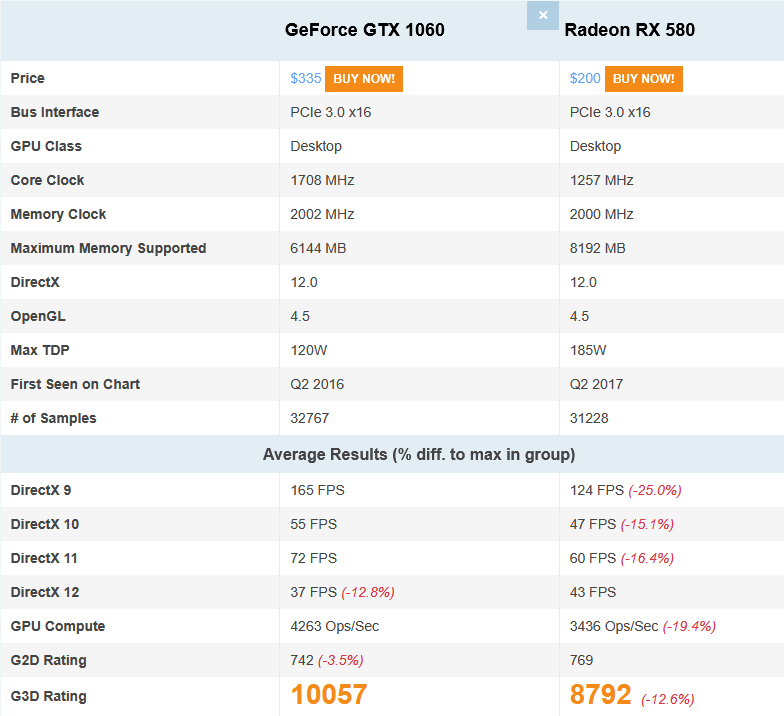The width and height of the screenshot is (784, 716).
Task: Click the DirectX 10 row label
Action: (44, 524)
